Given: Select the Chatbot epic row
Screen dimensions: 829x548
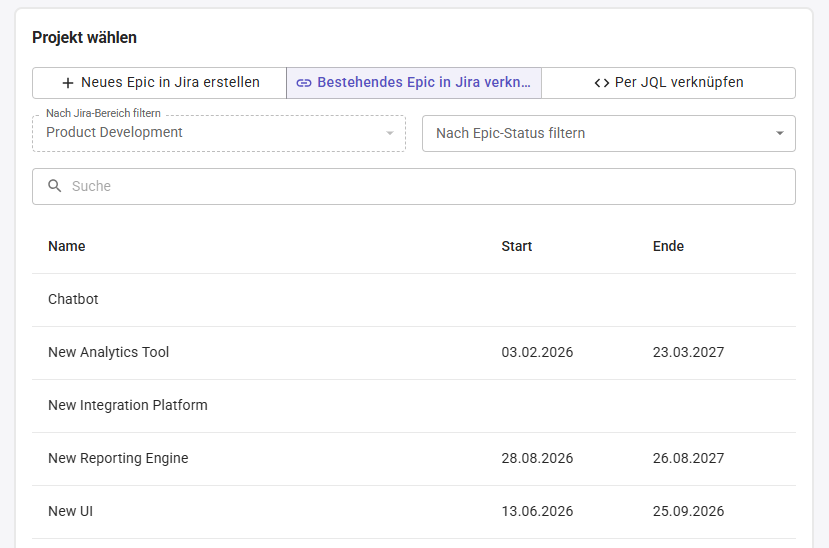Looking at the screenshot, I should coord(414,300).
